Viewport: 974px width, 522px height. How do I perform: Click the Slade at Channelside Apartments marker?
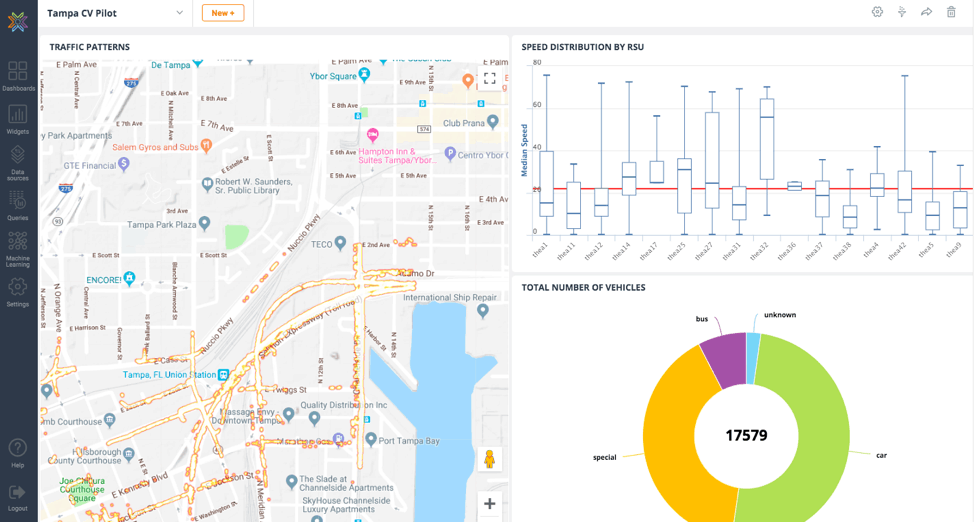(x=291, y=480)
